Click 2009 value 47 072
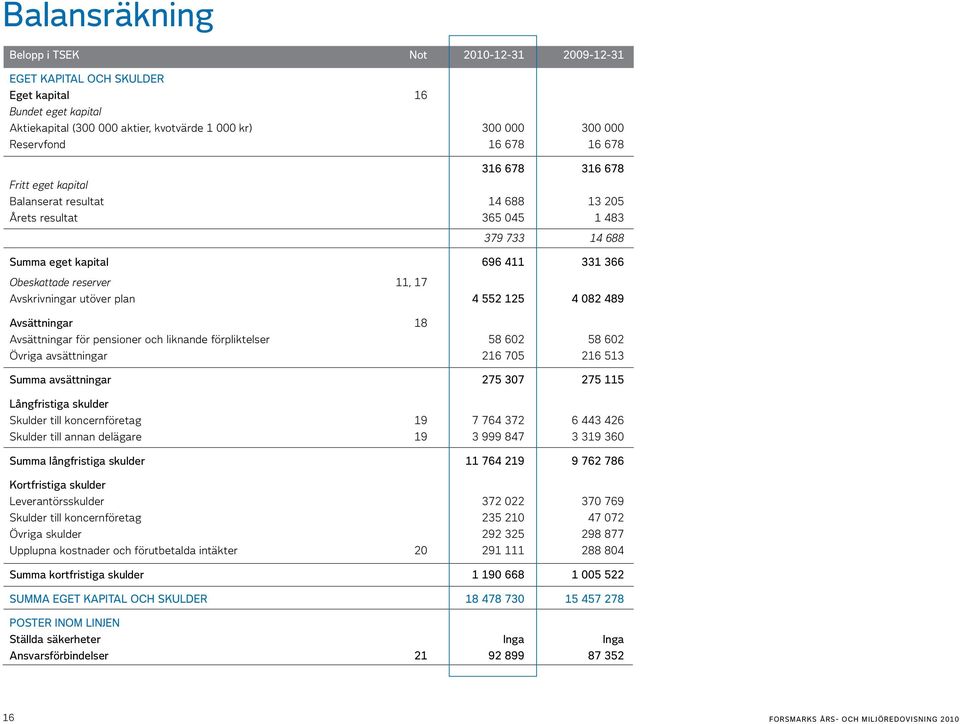Viewport: 960px width, 724px height. (x=606, y=518)
